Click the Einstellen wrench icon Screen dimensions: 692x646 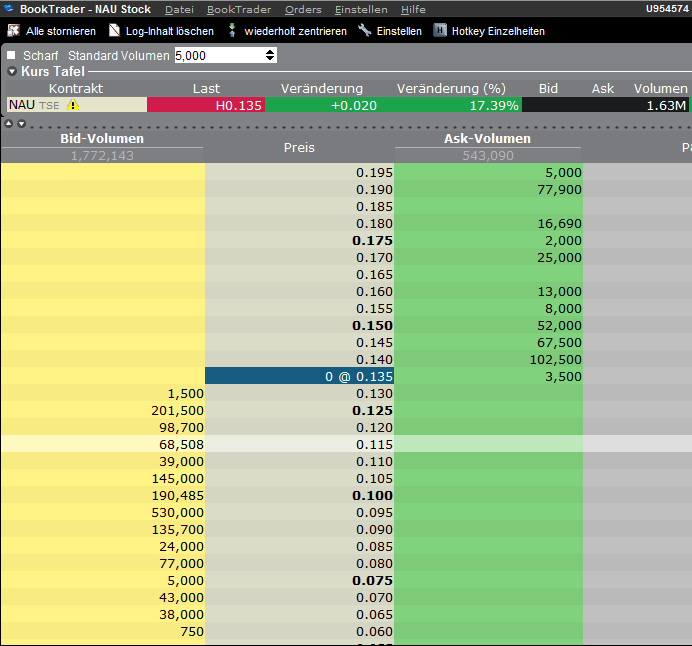point(365,30)
